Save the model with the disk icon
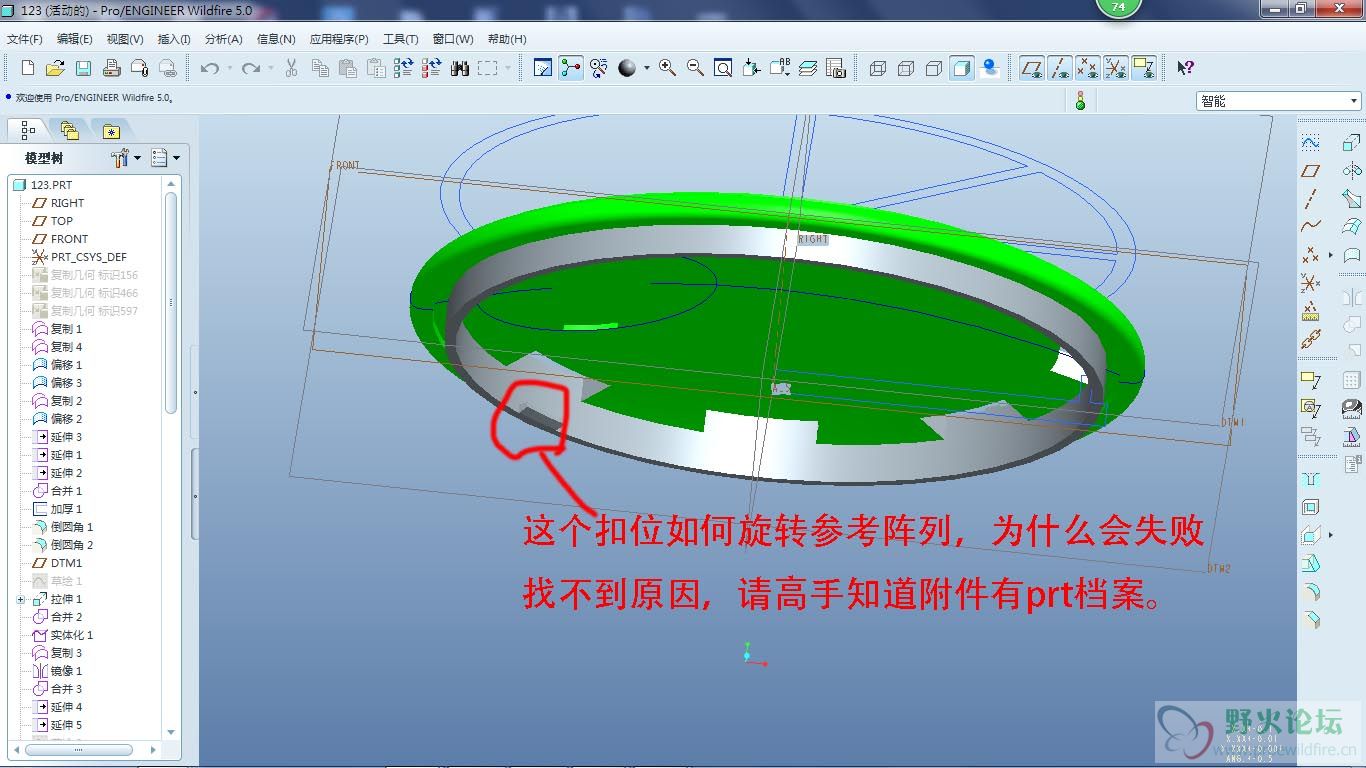Screen dimensions: 1366x768 tap(84, 68)
